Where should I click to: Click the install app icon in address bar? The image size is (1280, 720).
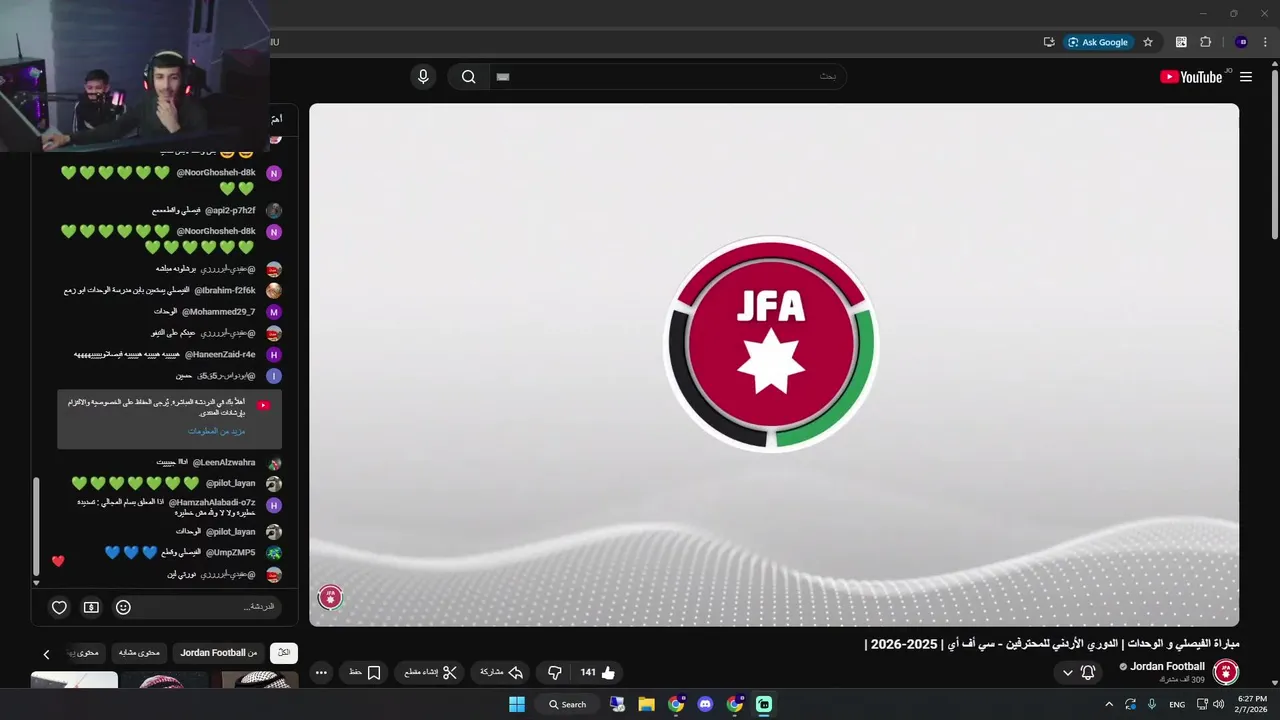1049,42
